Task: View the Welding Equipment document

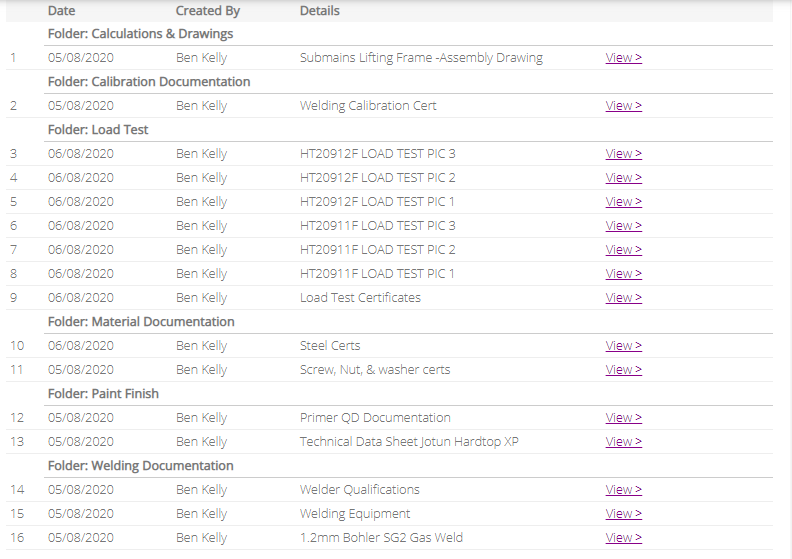Action: point(623,514)
